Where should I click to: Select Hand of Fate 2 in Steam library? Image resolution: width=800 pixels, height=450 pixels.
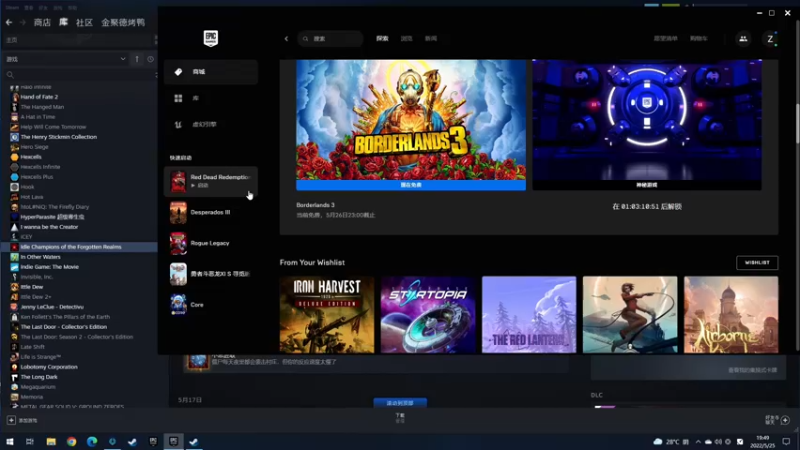(x=39, y=97)
